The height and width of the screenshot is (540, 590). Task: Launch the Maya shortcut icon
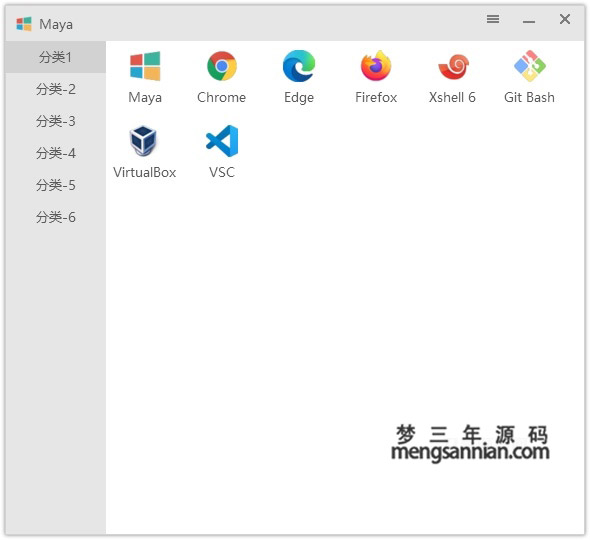145,66
